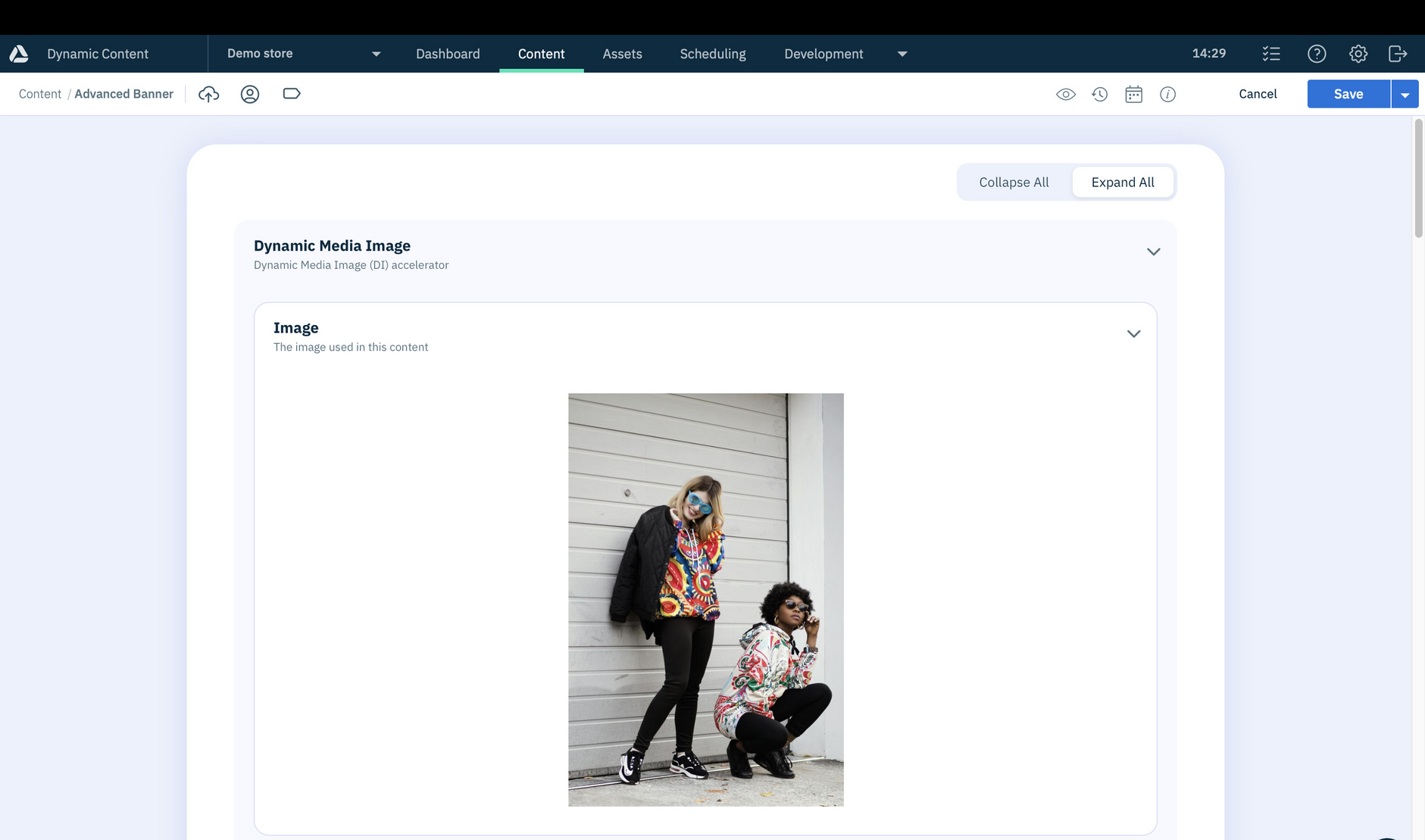Click 'Dynamic Media Image (DI) accelerator' description
The height and width of the screenshot is (840, 1425).
click(x=352, y=265)
